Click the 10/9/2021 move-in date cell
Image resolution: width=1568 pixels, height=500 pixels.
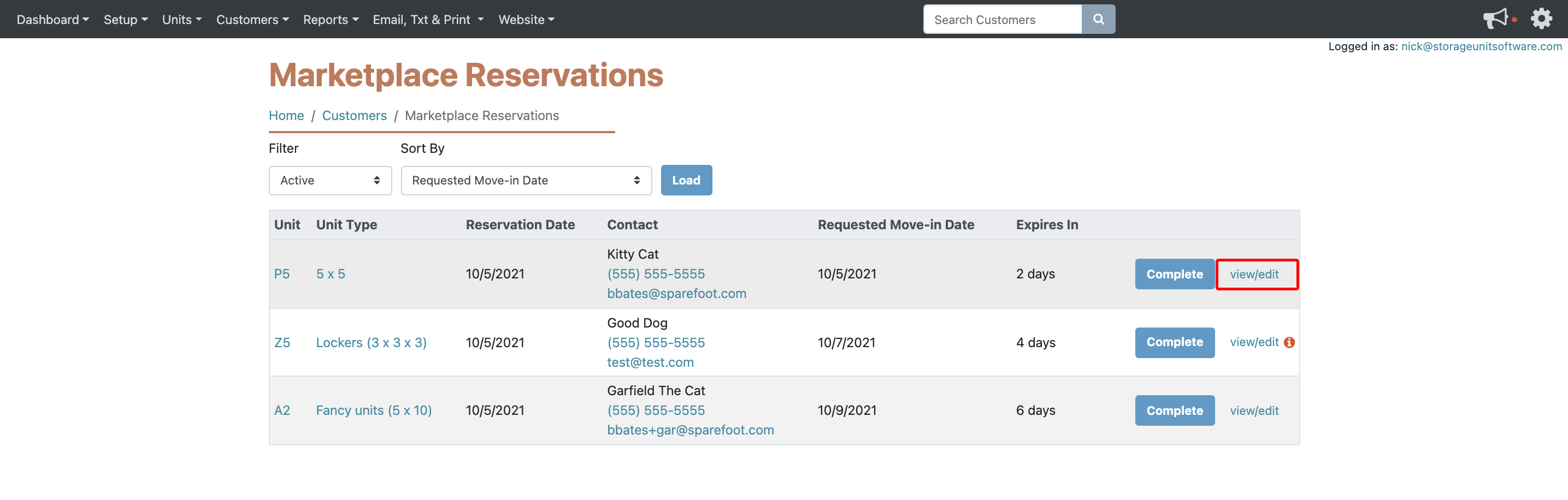coord(846,410)
